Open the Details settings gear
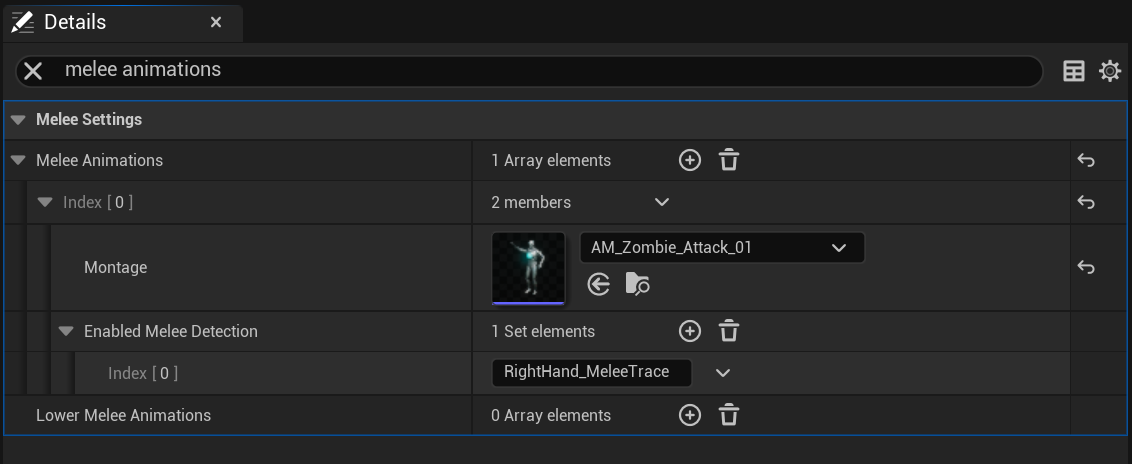Viewport: 1132px width, 464px height. [1110, 71]
